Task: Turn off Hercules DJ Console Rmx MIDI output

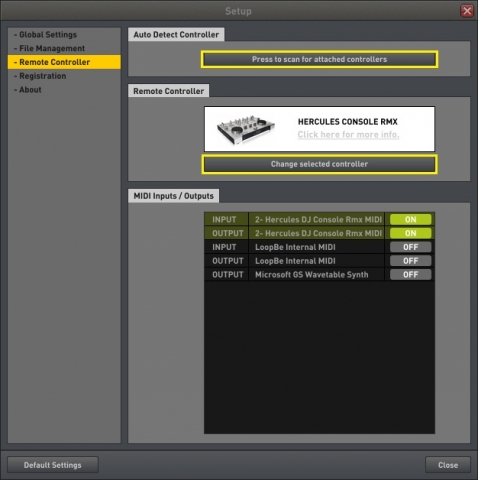Action: click(x=410, y=233)
